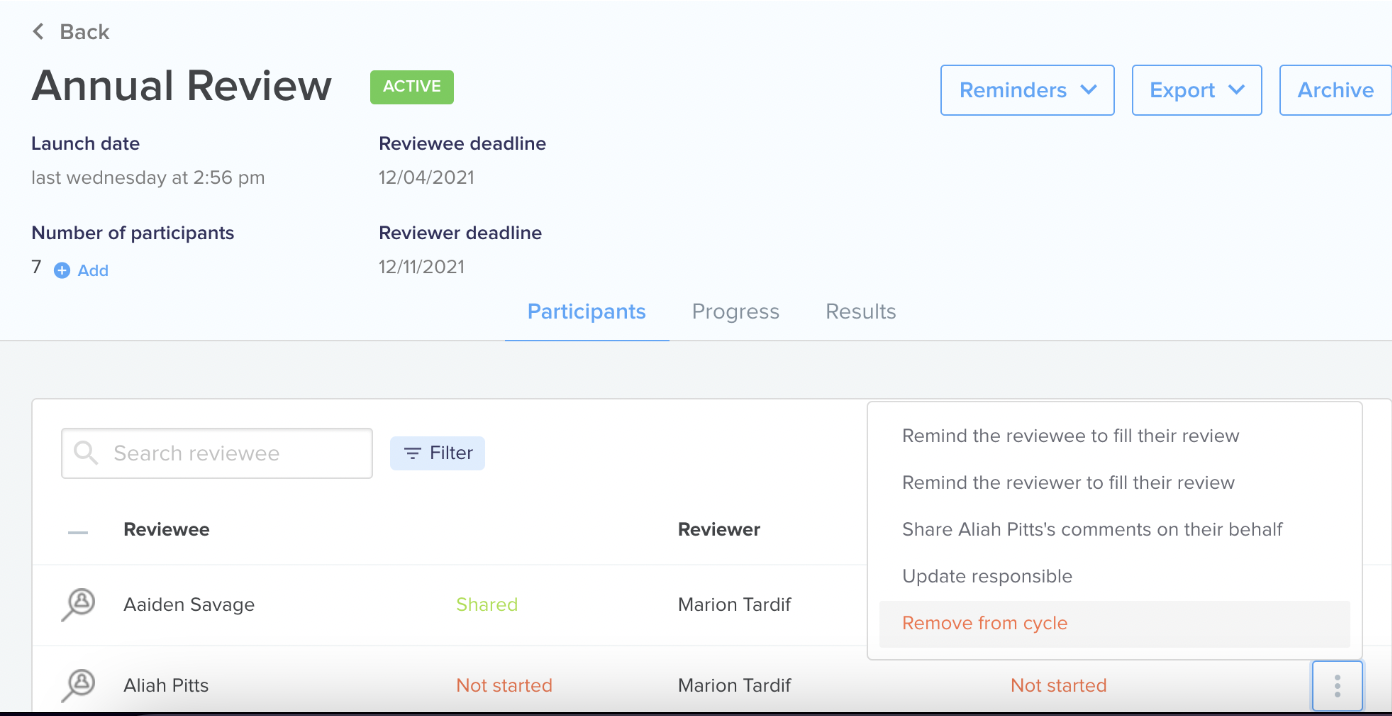The height and width of the screenshot is (716, 1392).
Task: Click into the Search reviewee field
Action: click(217, 454)
